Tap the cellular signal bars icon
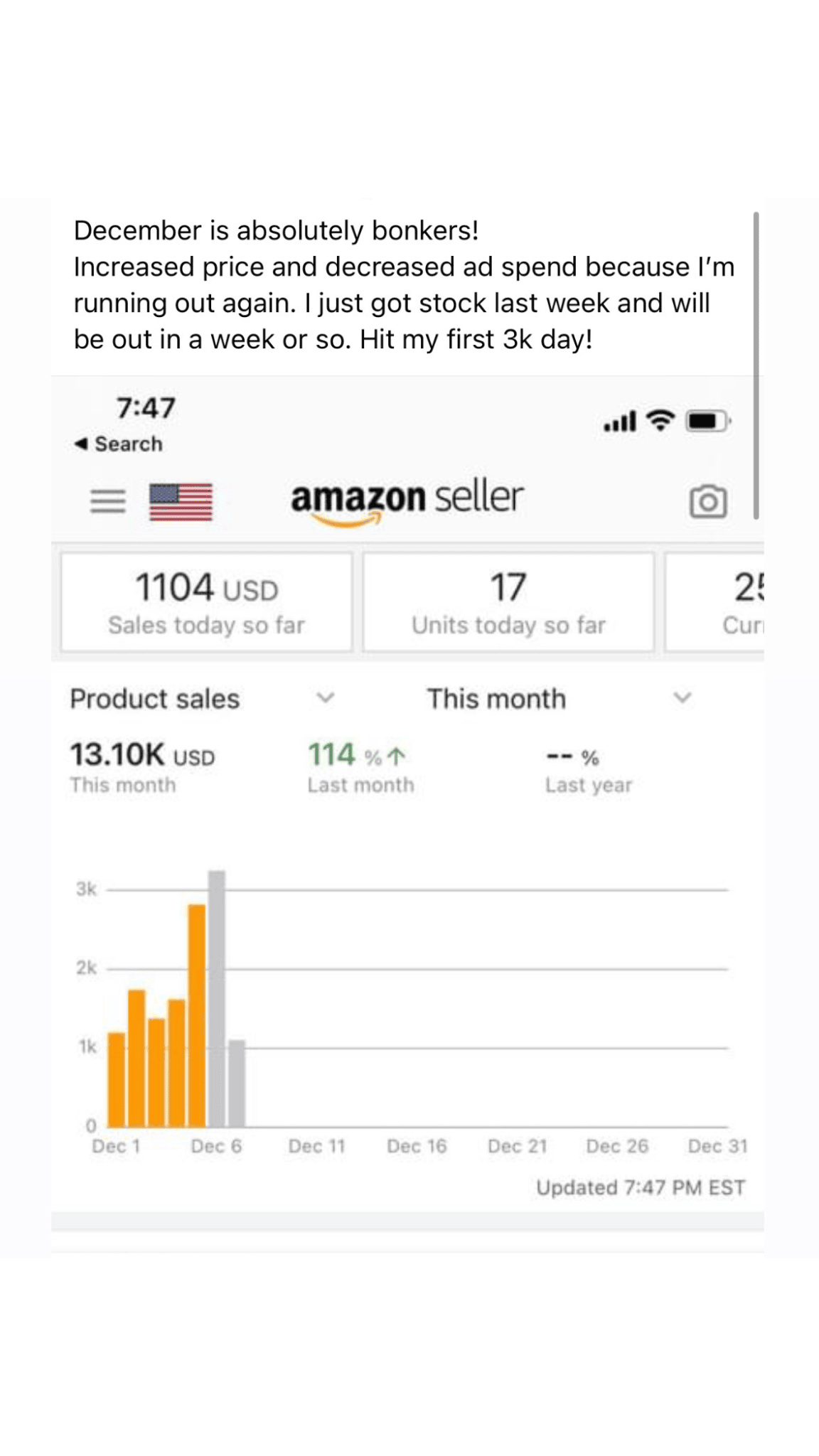This screenshot has width=819, height=1456. 619,422
